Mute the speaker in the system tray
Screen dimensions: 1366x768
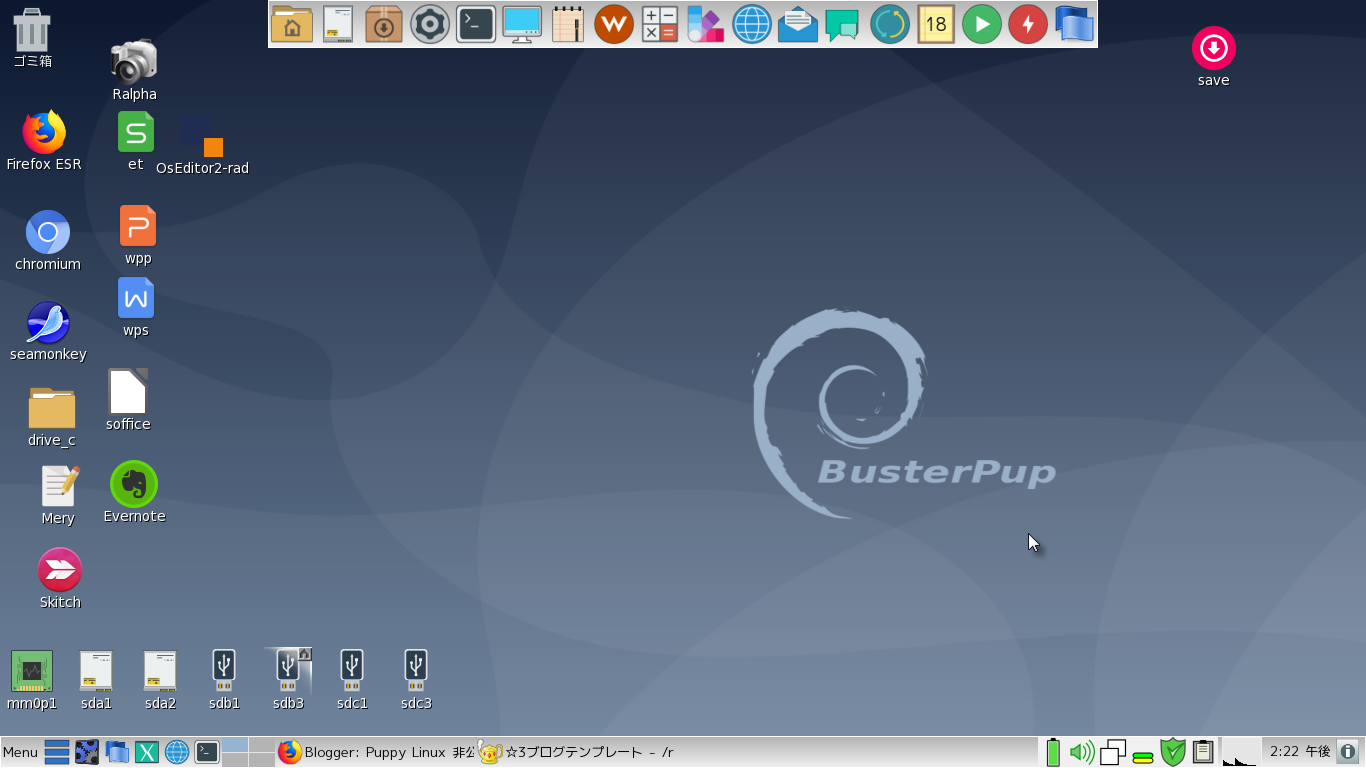click(1081, 751)
